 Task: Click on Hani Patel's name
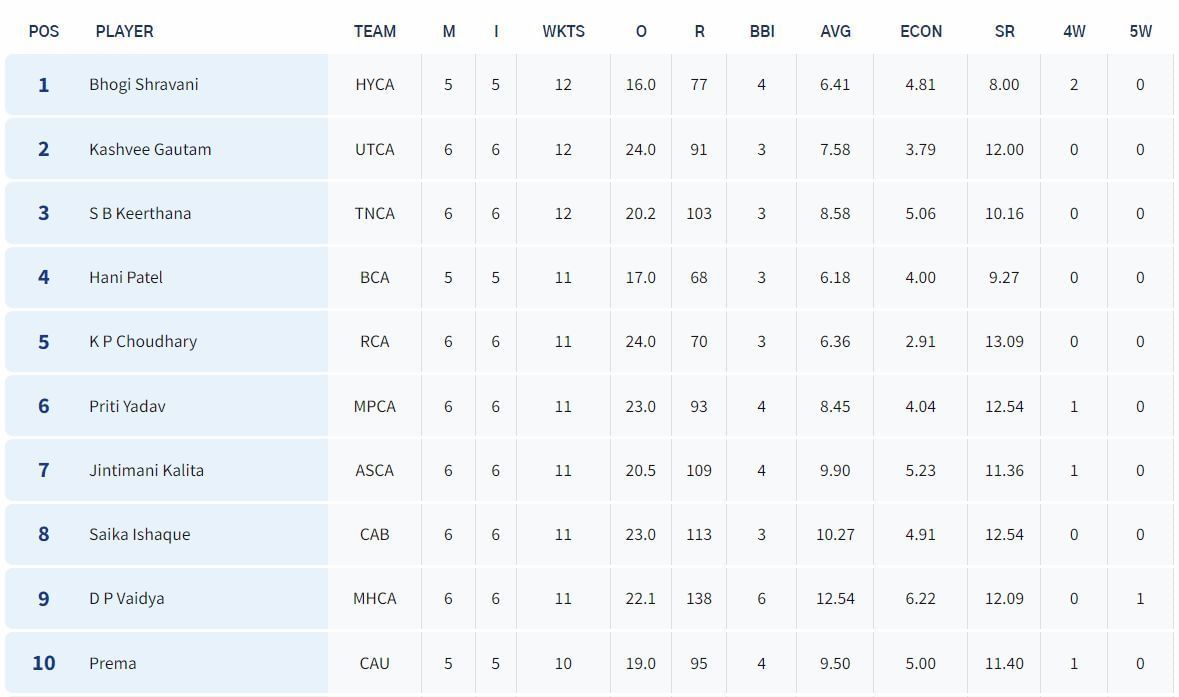126,277
